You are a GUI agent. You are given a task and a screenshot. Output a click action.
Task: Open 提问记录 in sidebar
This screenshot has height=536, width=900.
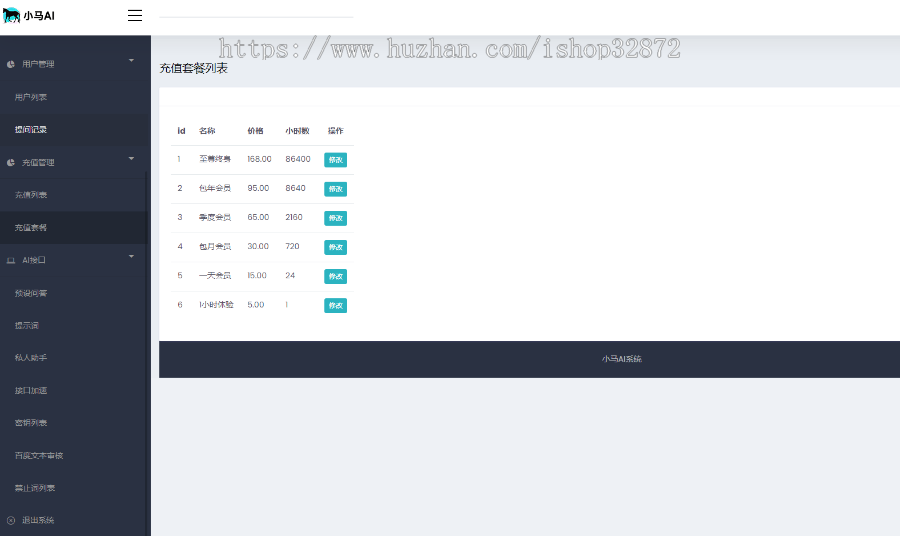(31, 130)
